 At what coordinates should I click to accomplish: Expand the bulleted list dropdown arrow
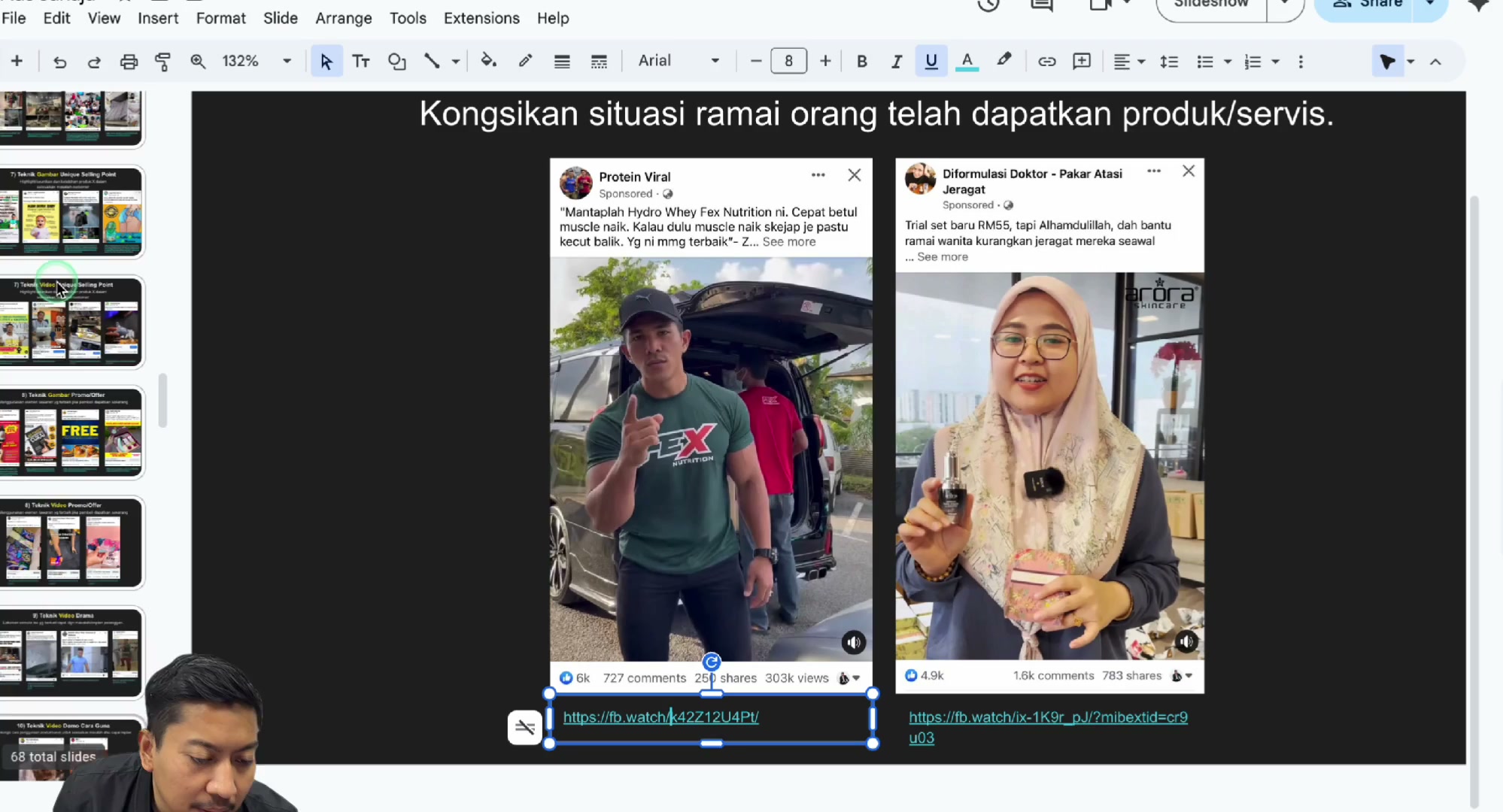(1228, 62)
